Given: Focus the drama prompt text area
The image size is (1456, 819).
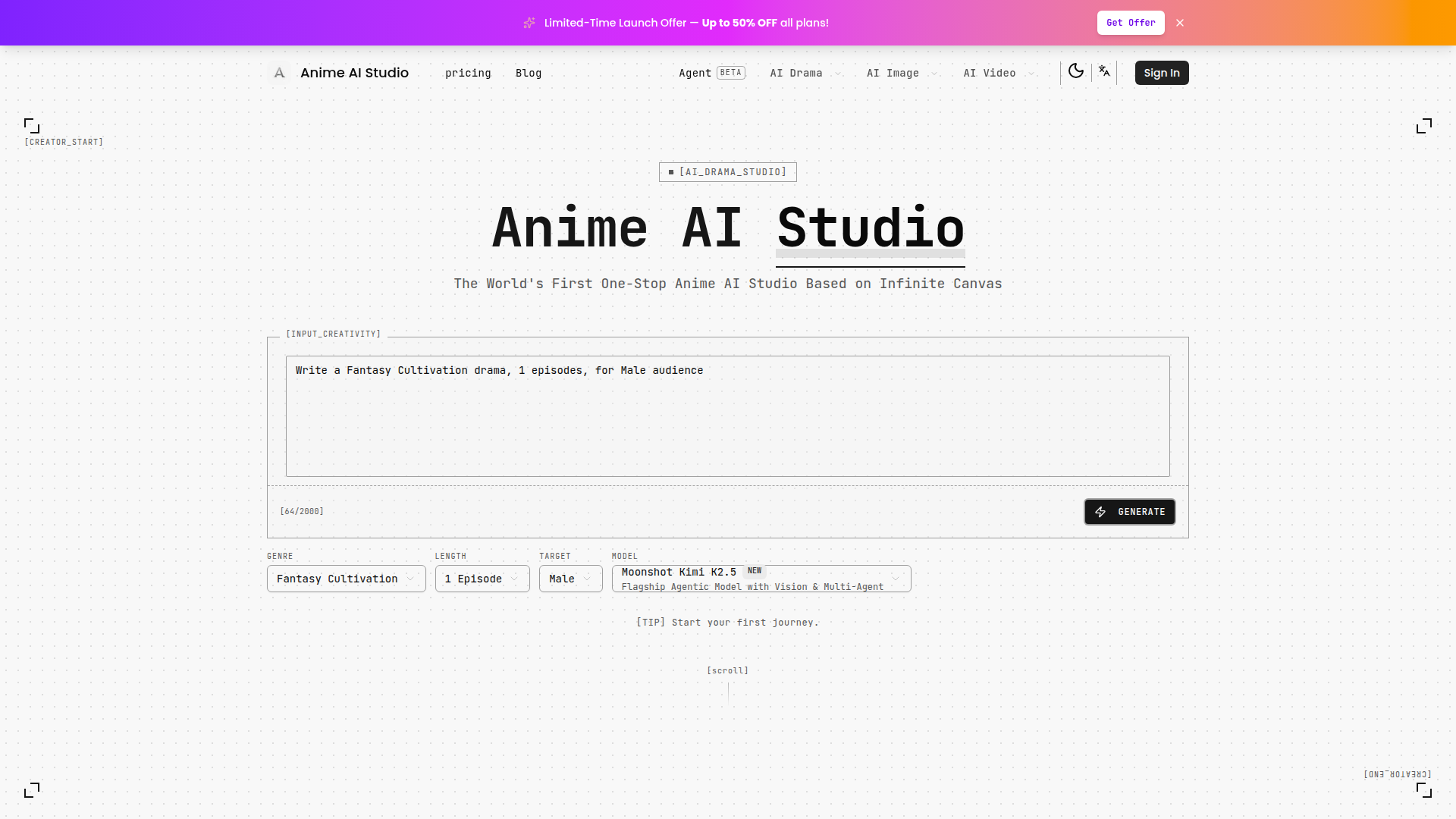Looking at the screenshot, I should (727, 416).
